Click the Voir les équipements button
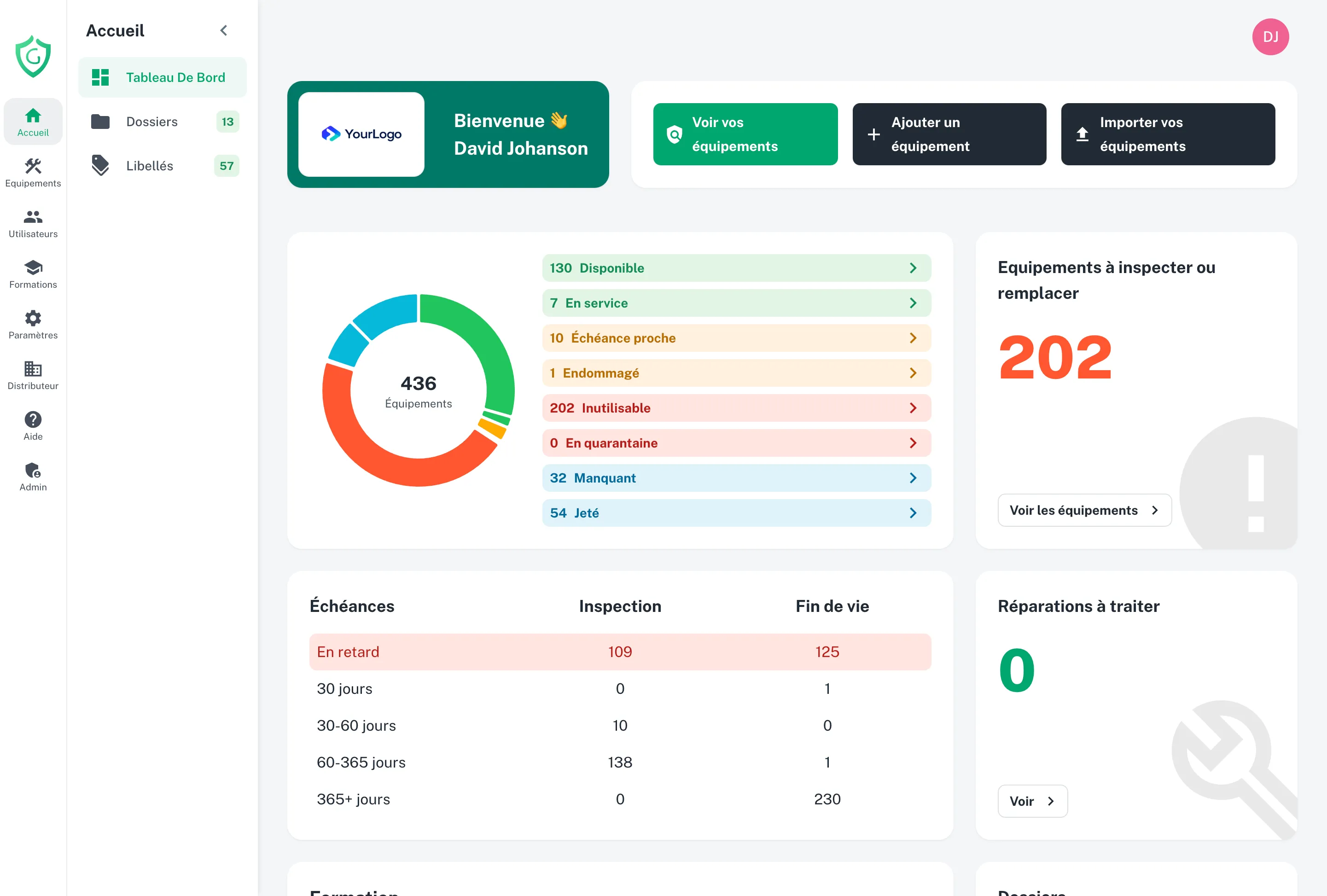1327x896 pixels. click(1084, 511)
